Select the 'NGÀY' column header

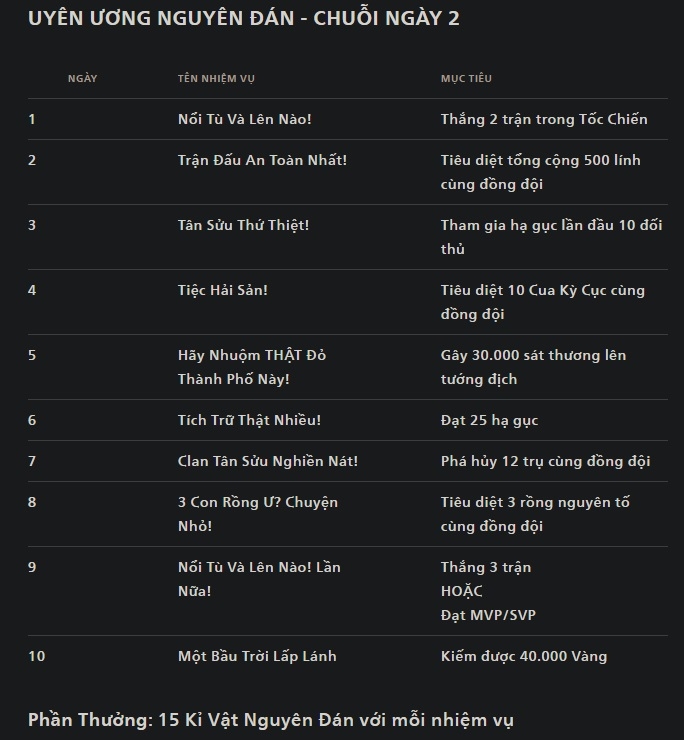tap(83, 78)
